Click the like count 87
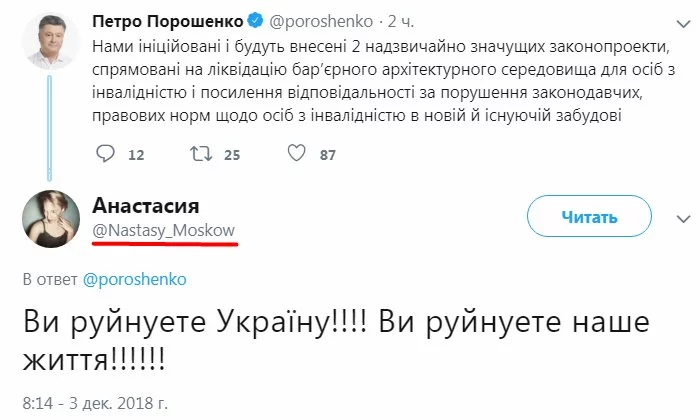700x420 pixels. (328, 155)
